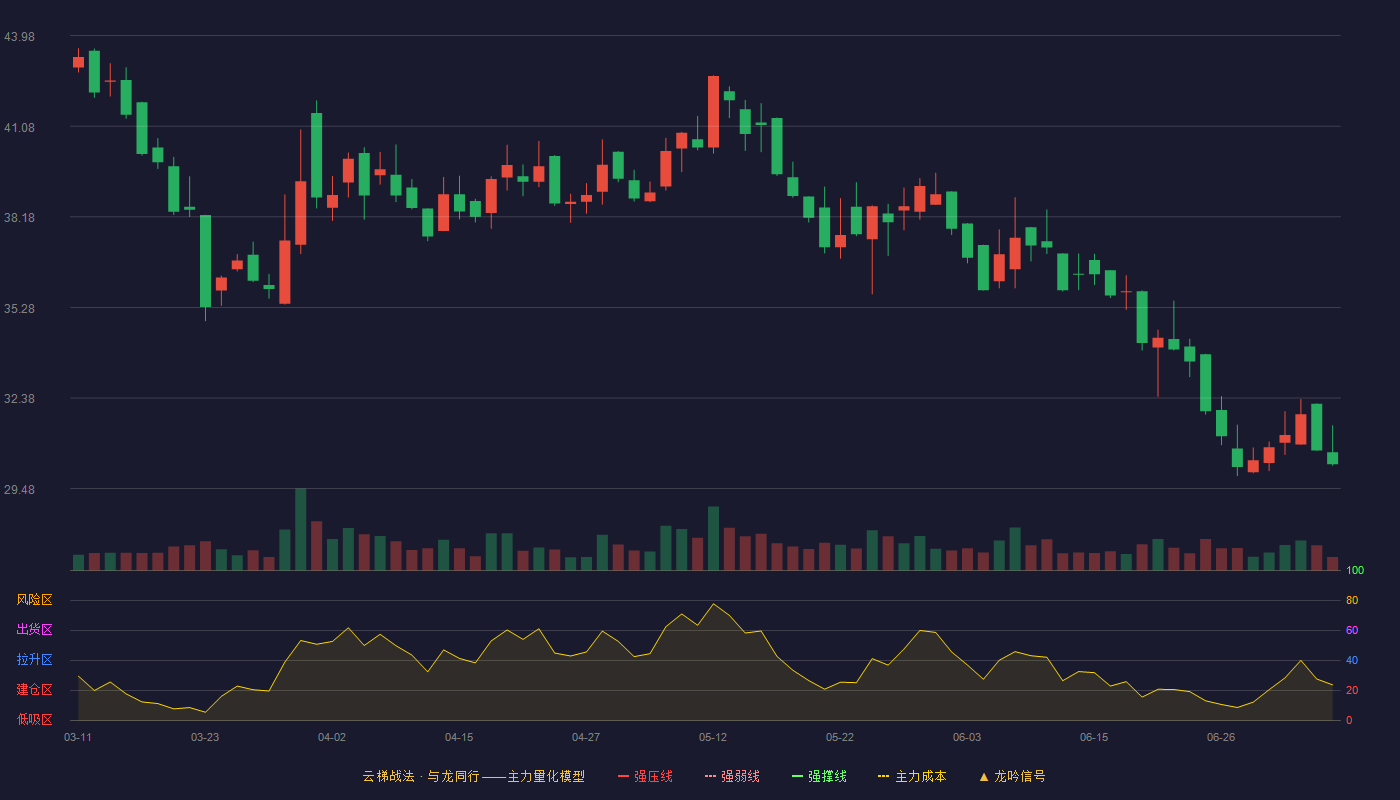Click the blue 40 indicator axis value
This screenshot has height=800, width=1400.
pos(1352,660)
